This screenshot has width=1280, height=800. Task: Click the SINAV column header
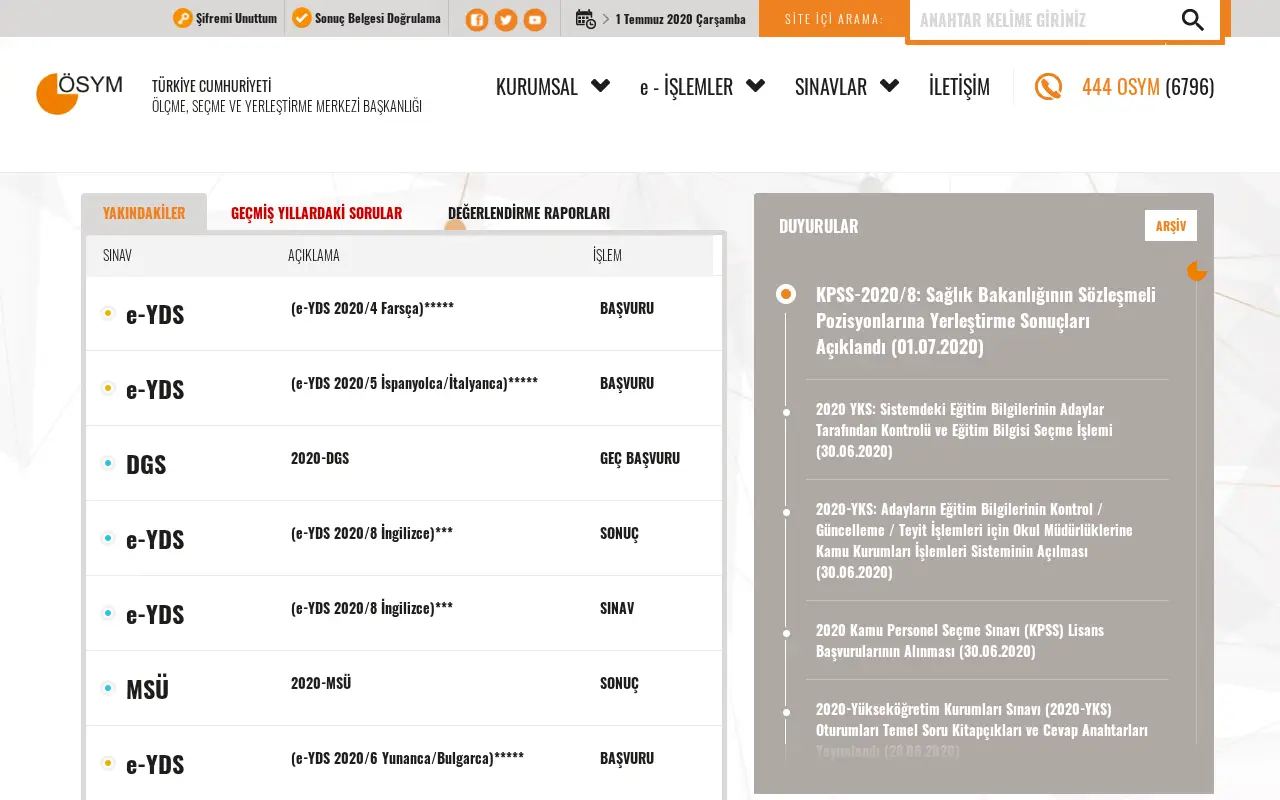(x=117, y=255)
